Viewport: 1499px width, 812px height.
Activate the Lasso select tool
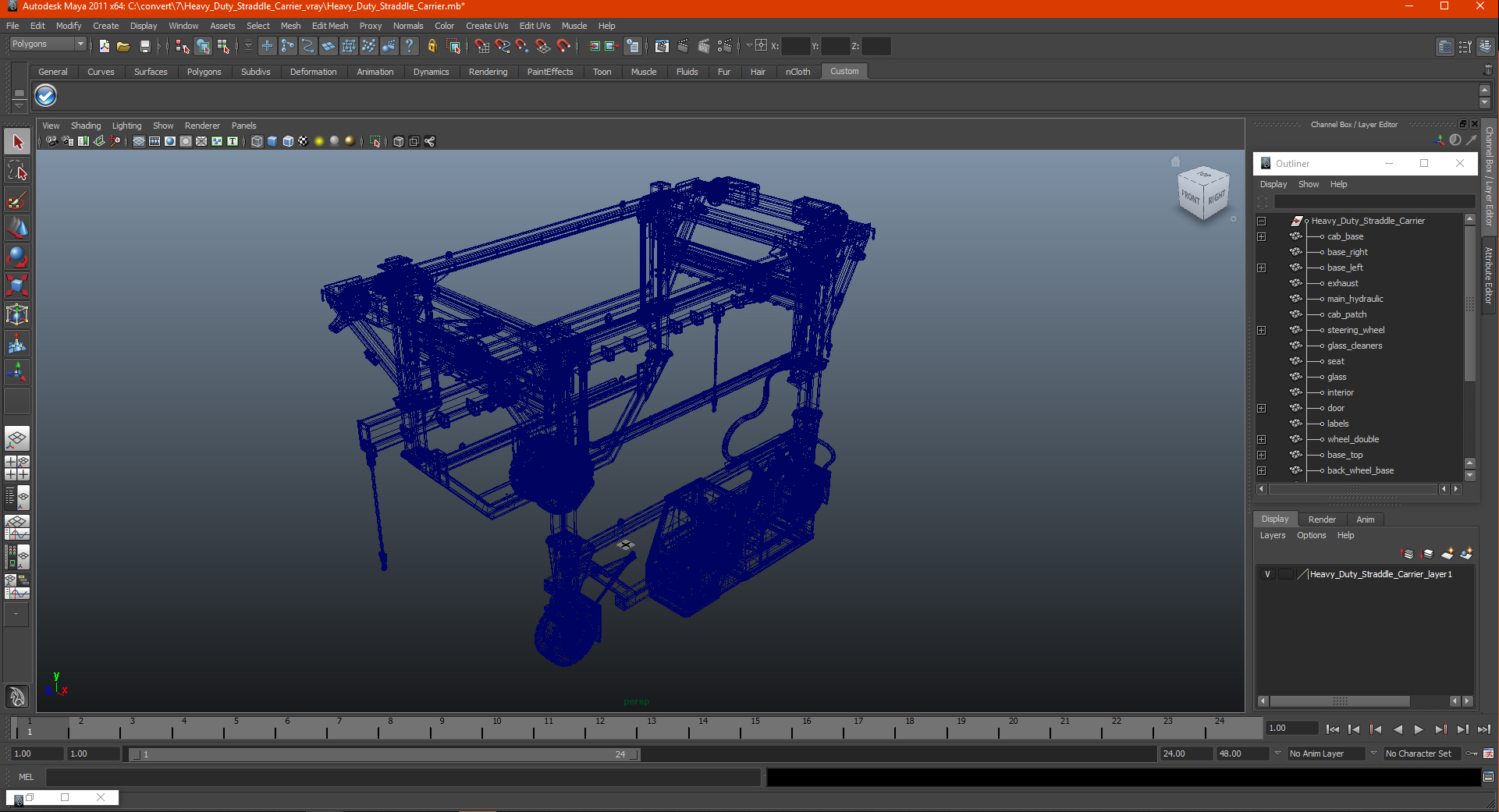(17, 171)
